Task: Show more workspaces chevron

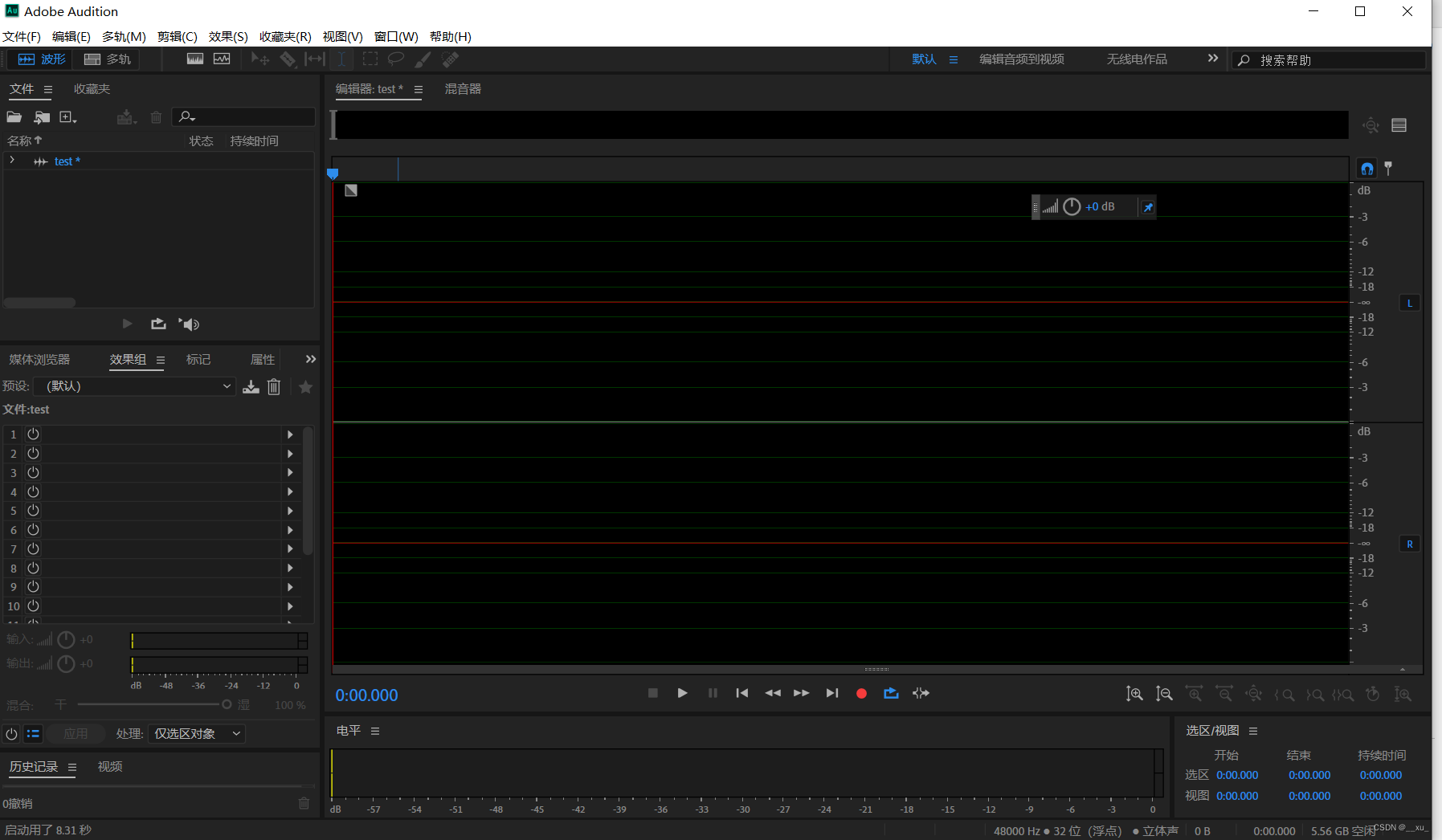Action: click(x=1212, y=59)
